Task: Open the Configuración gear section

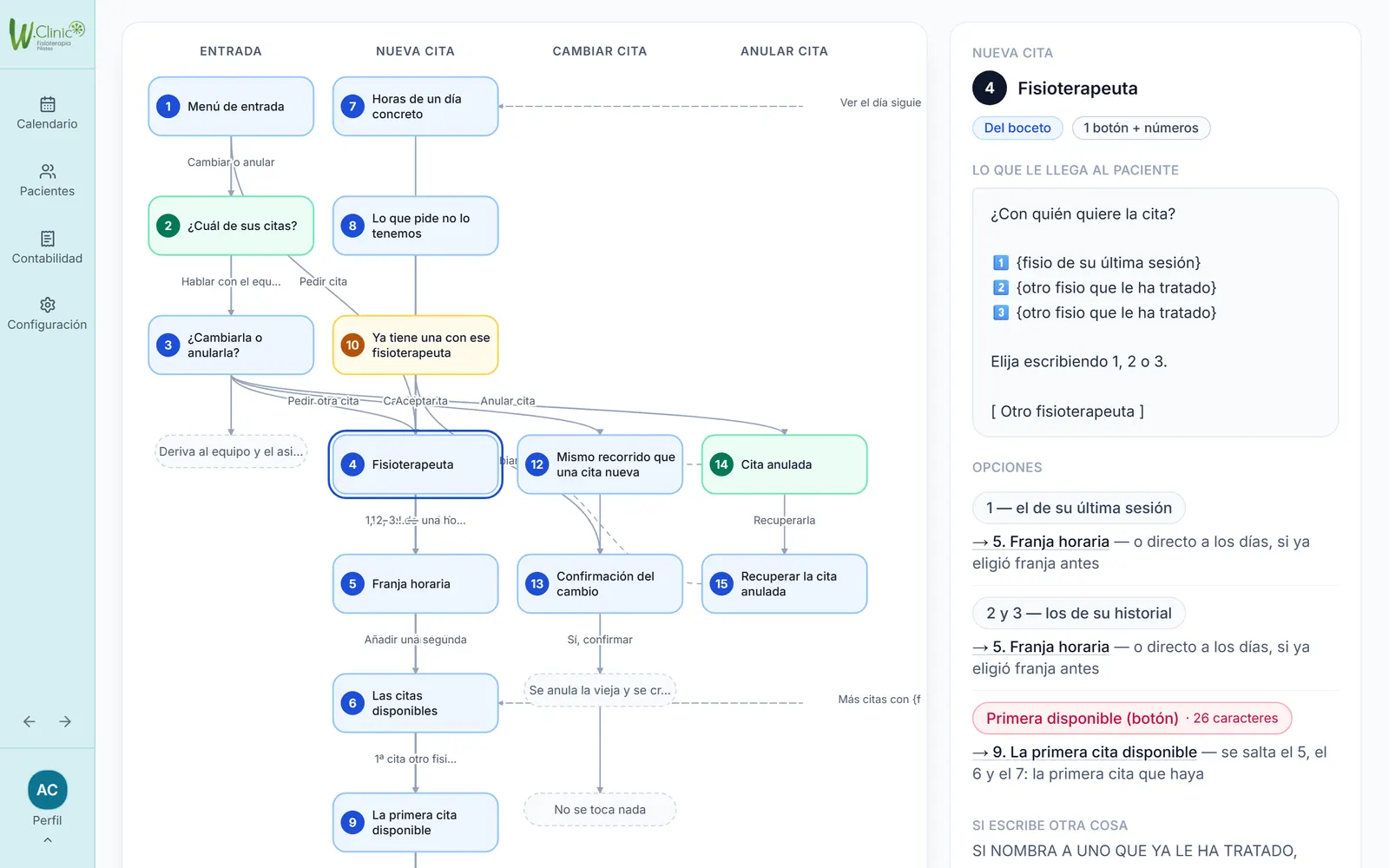Action: click(47, 314)
